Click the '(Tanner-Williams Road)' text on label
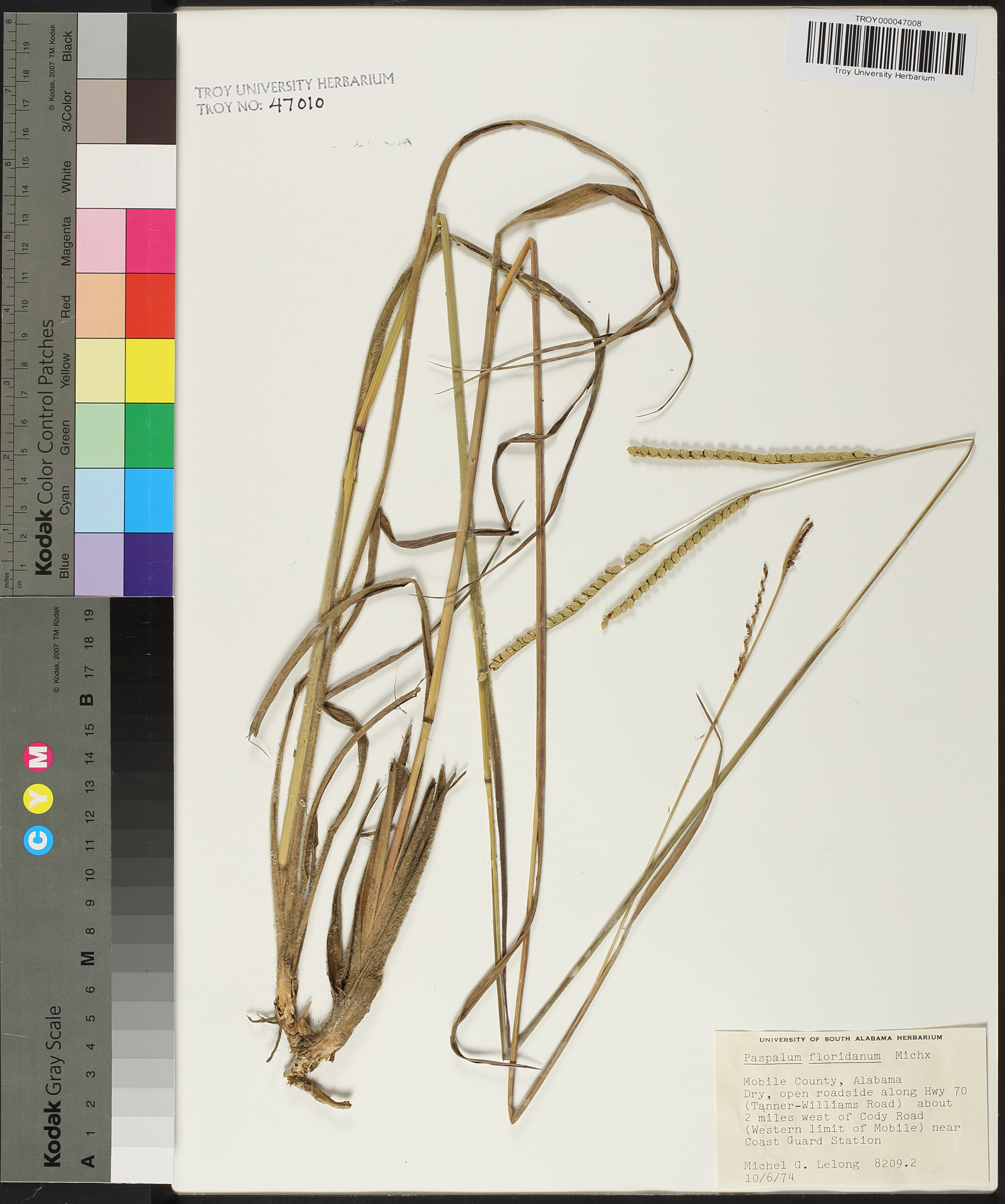The height and width of the screenshot is (1204, 1005). coord(823,1104)
